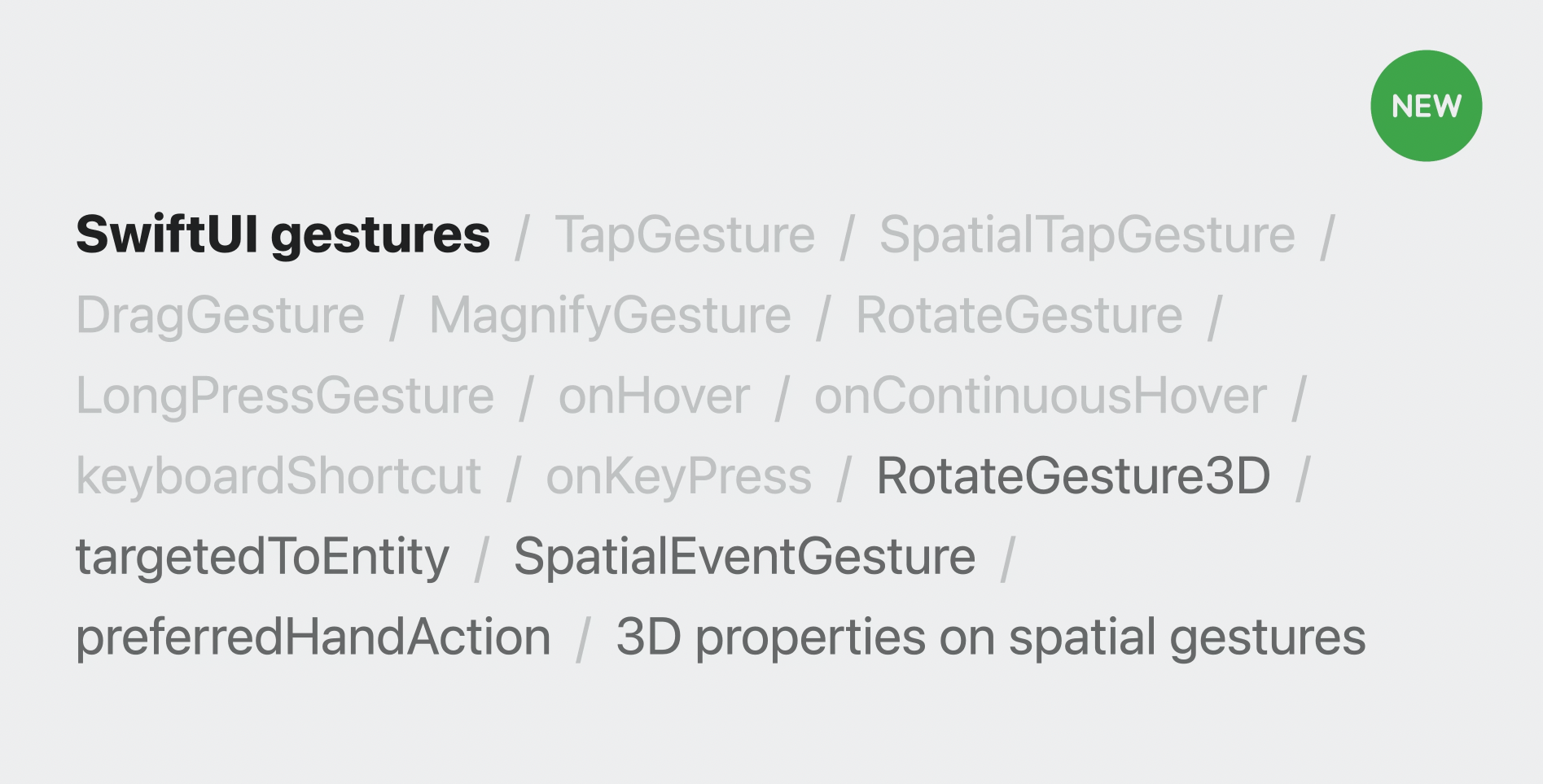This screenshot has height=784, width=1543.
Task: Select the onHover item
Action: pyautogui.click(x=654, y=396)
